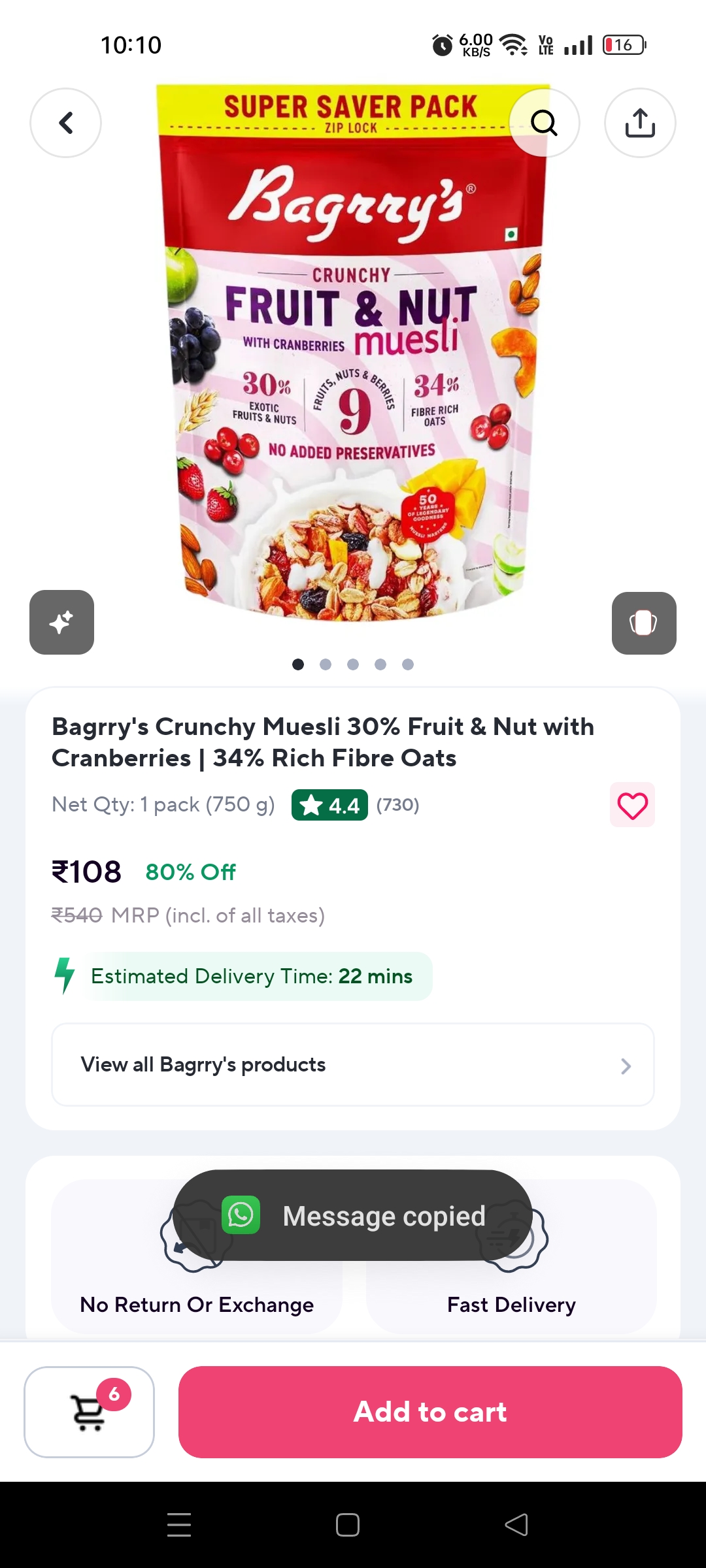Open the cart icon with 6 items

point(89,1411)
